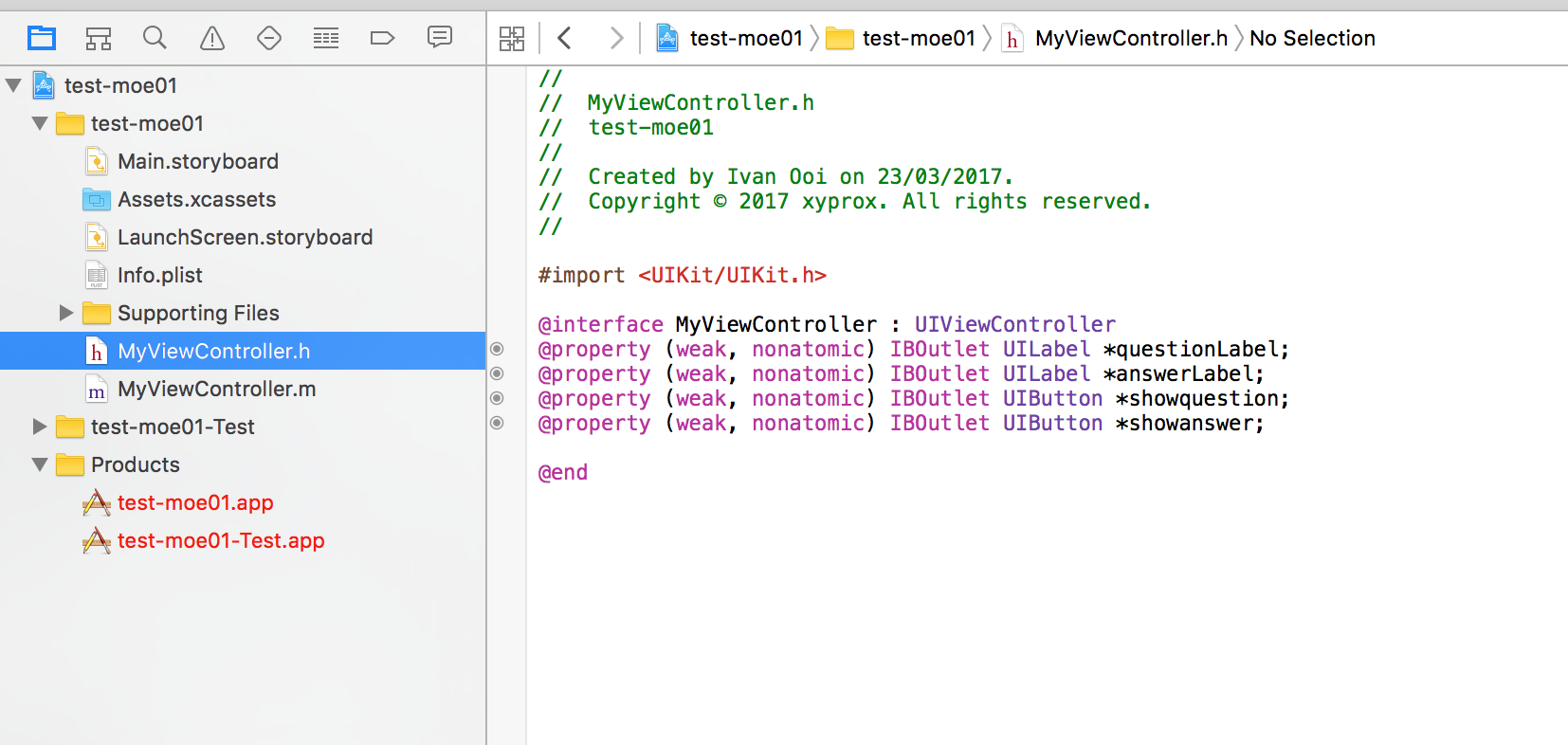Viewport: 1568px width, 745px height.
Task: Click the questionLabel outlet connection circle
Action: point(497,349)
